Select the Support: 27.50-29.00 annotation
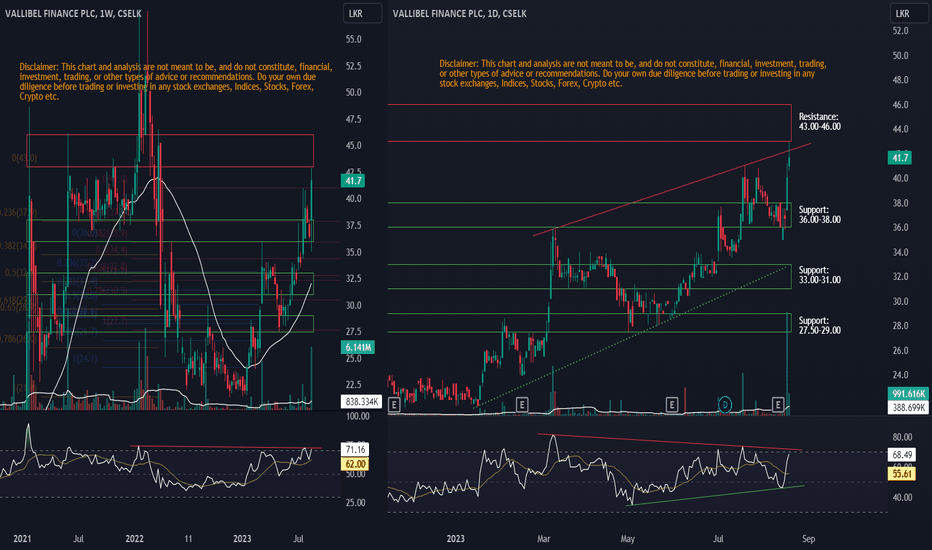This screenshot has width=932, height=550. [820, 325]
